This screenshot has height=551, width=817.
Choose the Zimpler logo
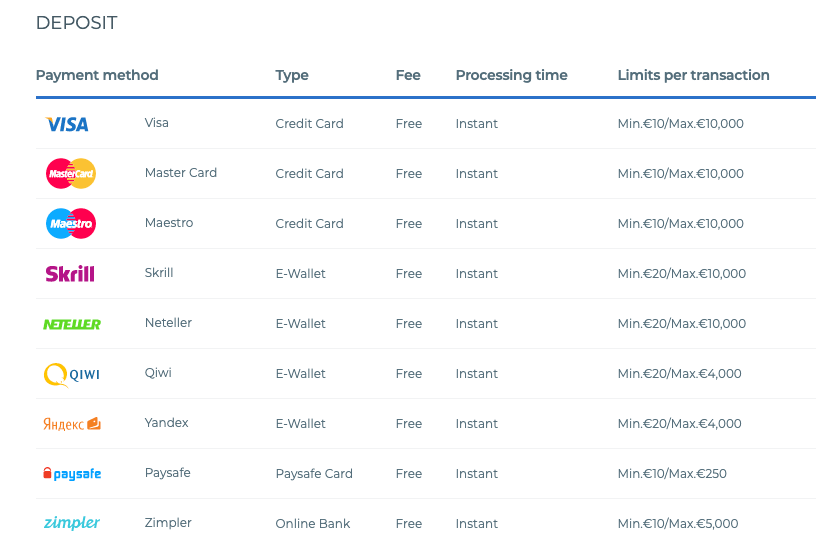[x=72, y=523]
